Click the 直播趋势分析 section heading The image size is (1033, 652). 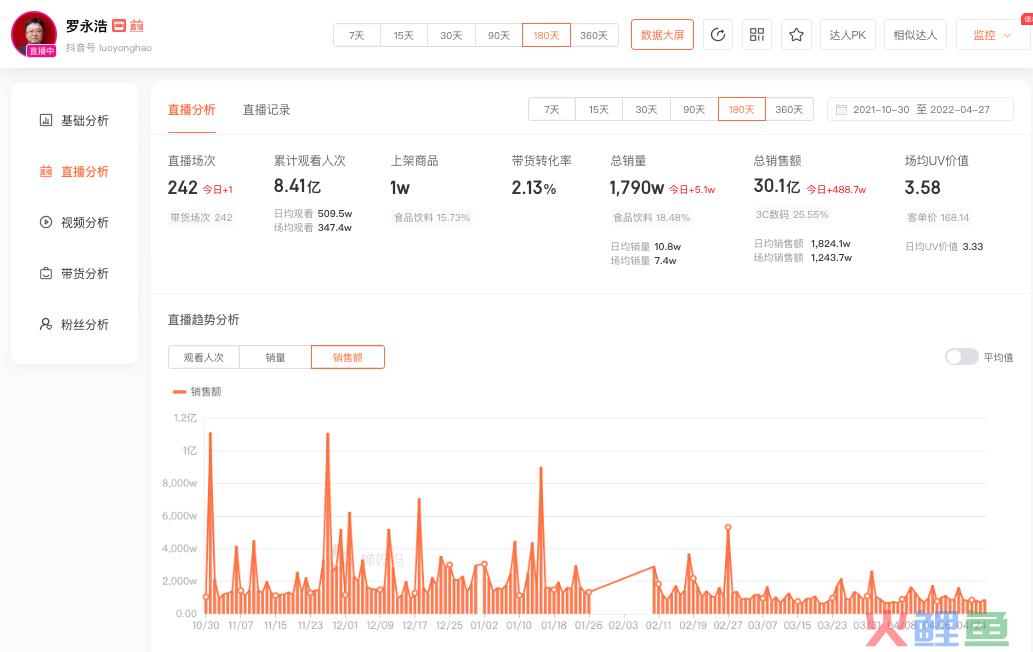coord(204,319)
